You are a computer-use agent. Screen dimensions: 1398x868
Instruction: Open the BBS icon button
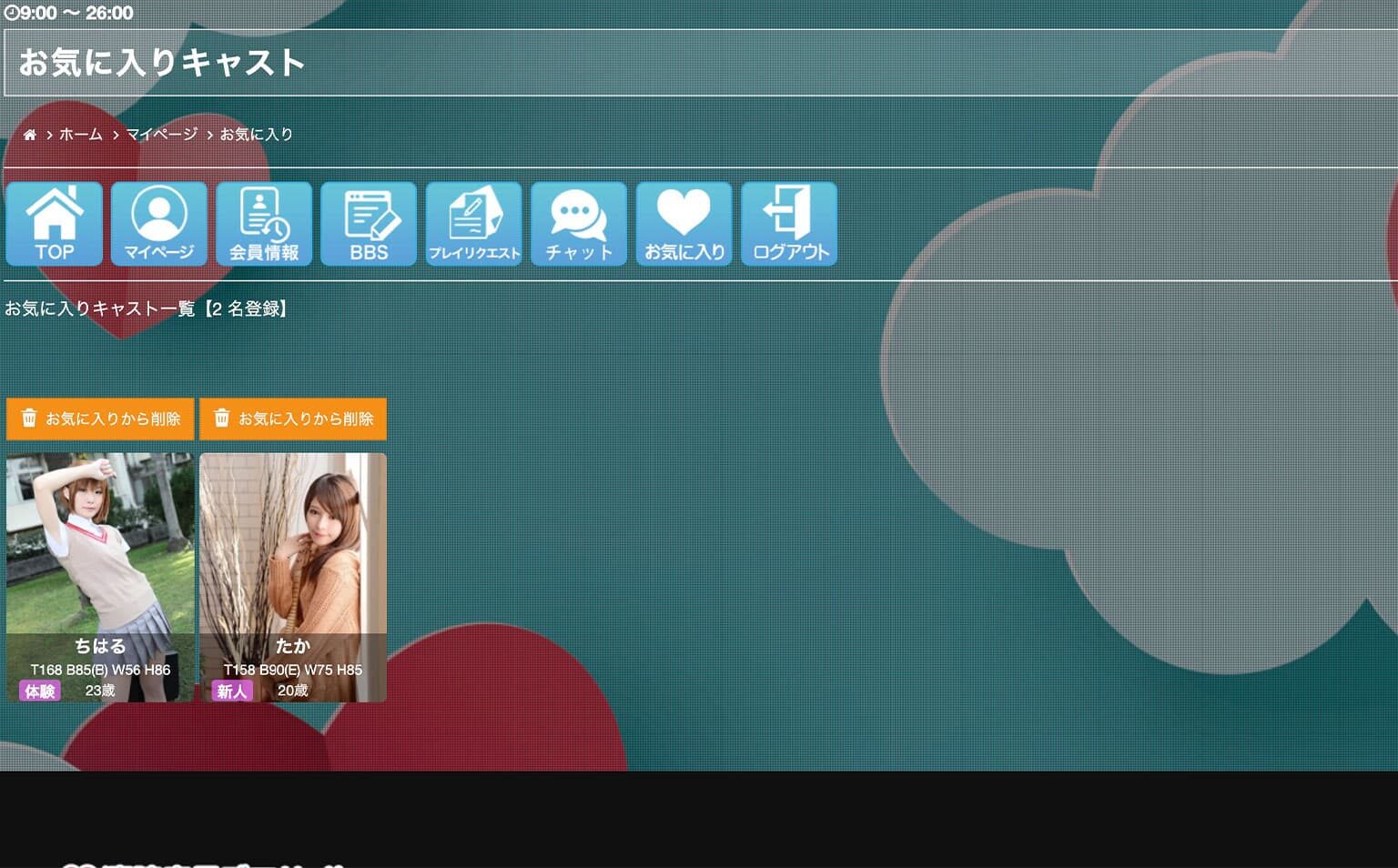369,224
